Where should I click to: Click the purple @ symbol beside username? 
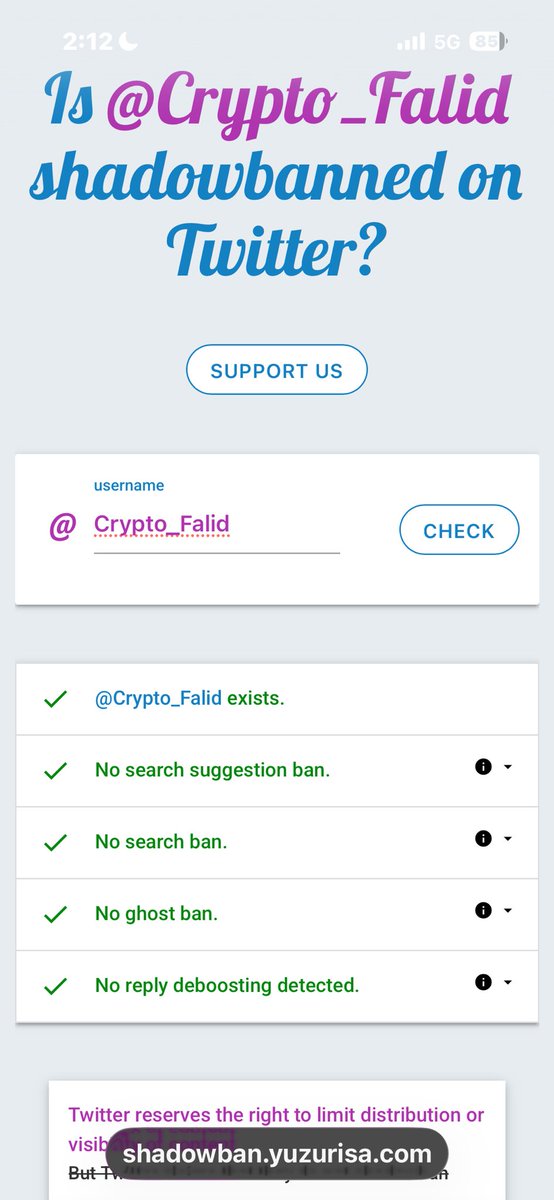point(62,526)
